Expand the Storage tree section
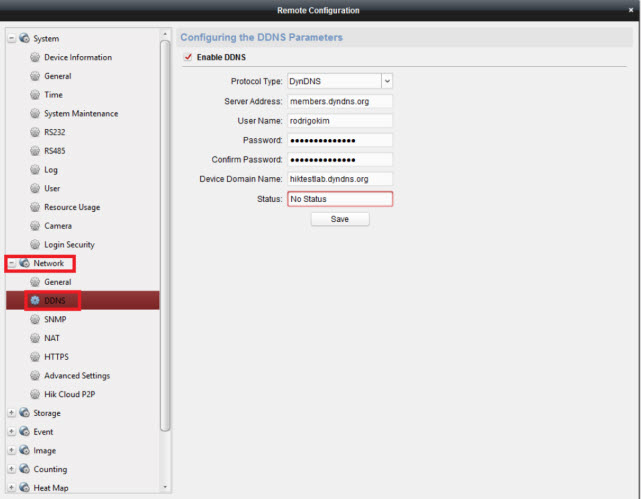The image size is (641, 499). [11, 413]
